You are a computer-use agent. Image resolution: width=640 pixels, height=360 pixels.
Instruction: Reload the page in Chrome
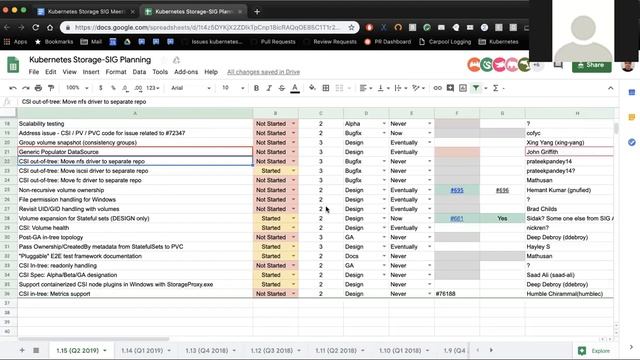click(x=36, y=27)
